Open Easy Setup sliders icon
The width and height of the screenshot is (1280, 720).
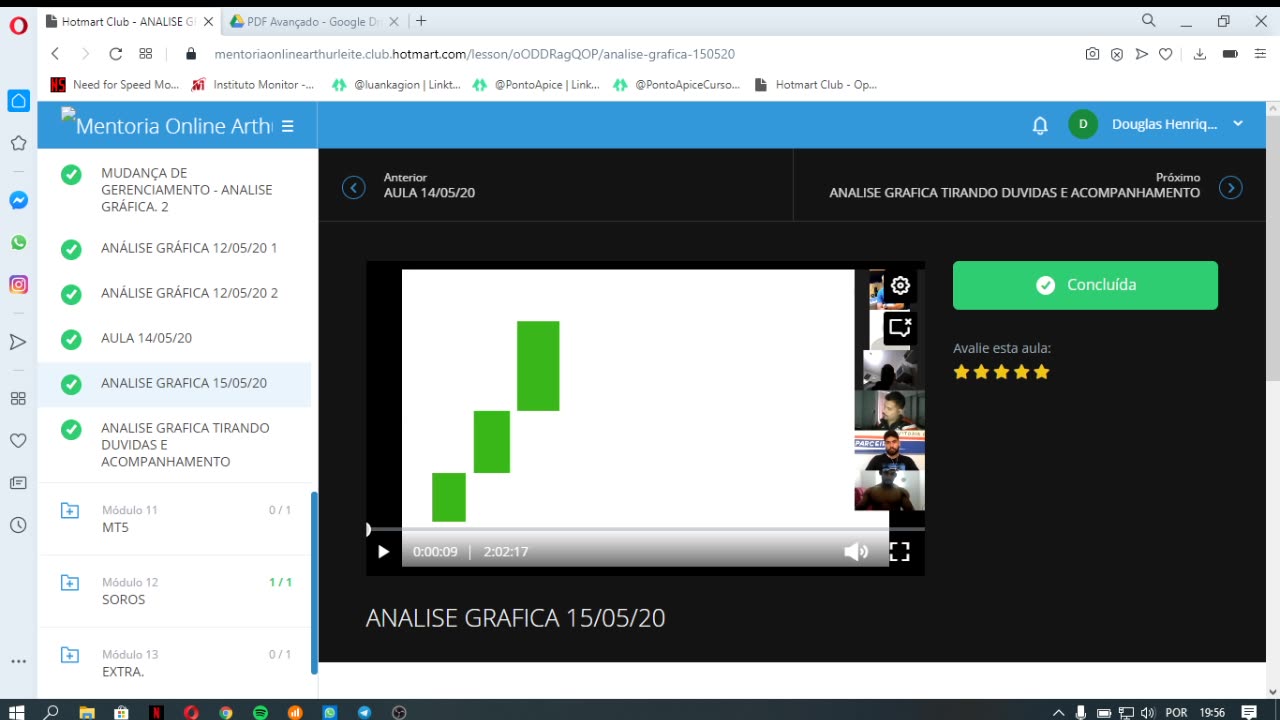tap(1261, 54)
